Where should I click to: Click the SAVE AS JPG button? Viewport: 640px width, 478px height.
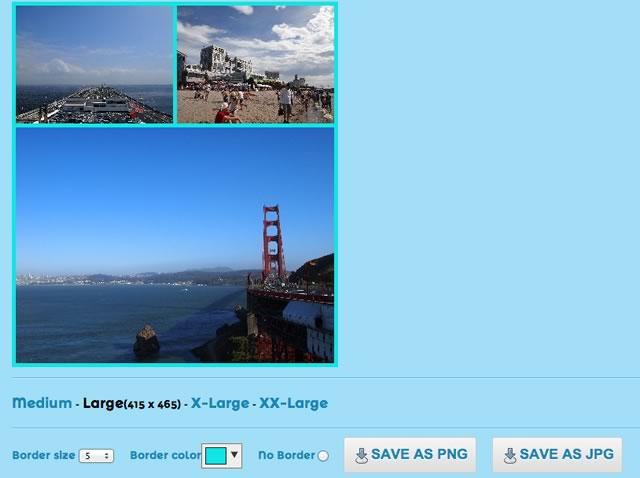point(558,455)
